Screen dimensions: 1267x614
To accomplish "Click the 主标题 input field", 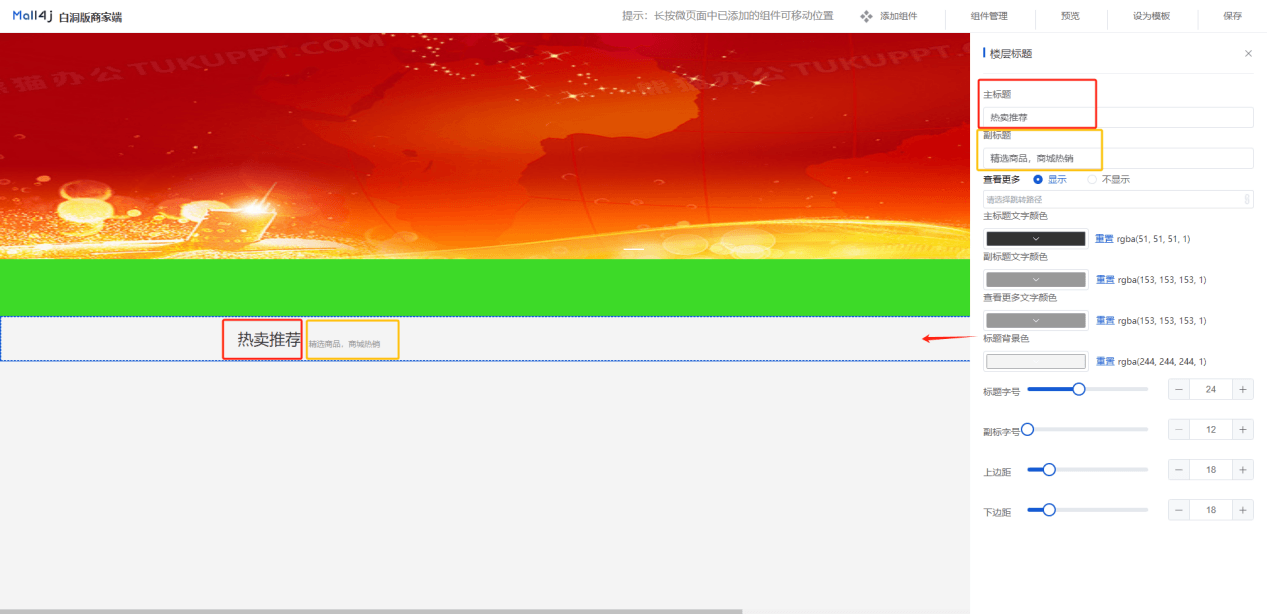I will pos(1118,117).
